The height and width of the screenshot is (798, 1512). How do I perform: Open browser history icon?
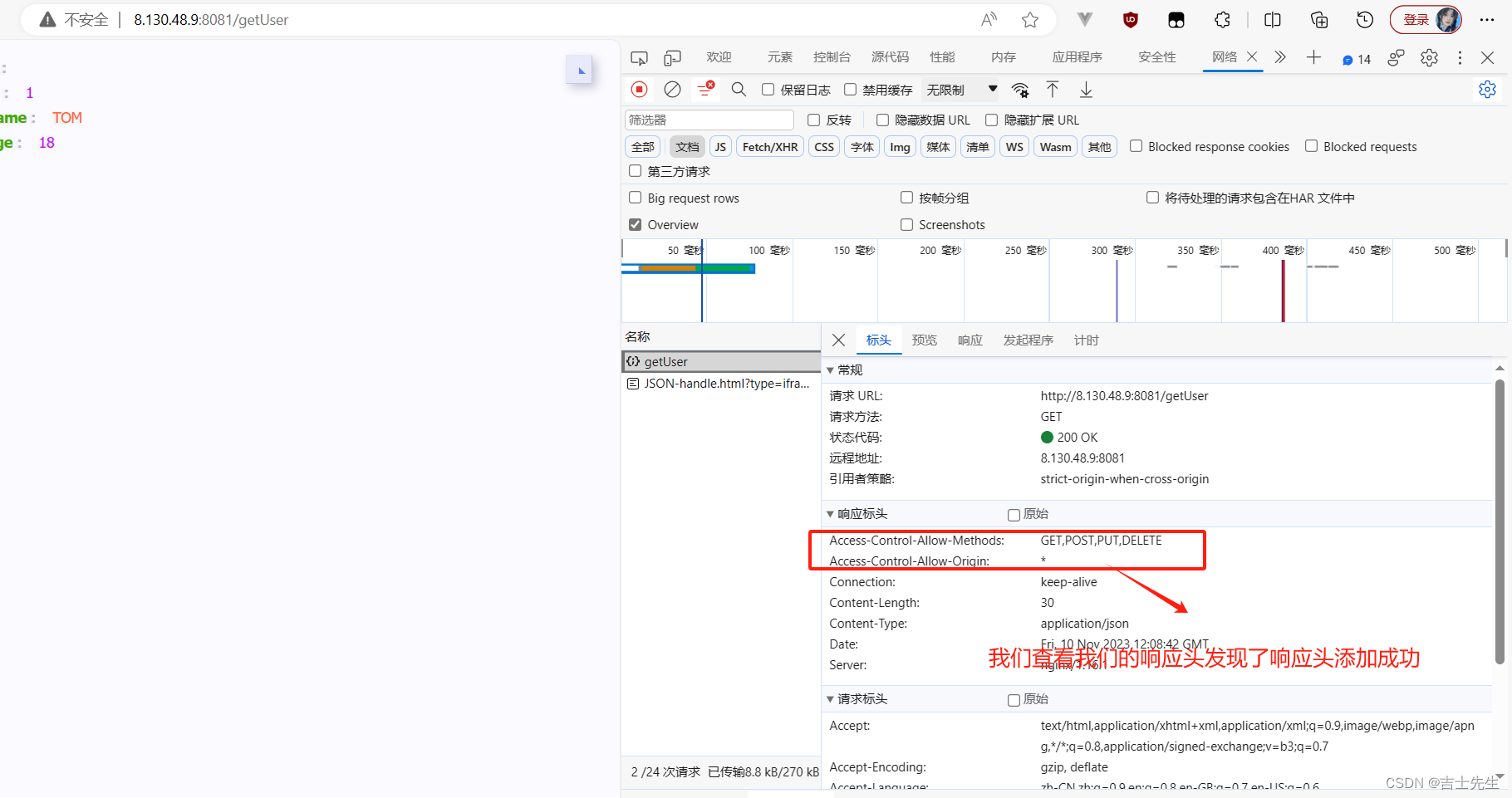click(x=1365, y=20)
